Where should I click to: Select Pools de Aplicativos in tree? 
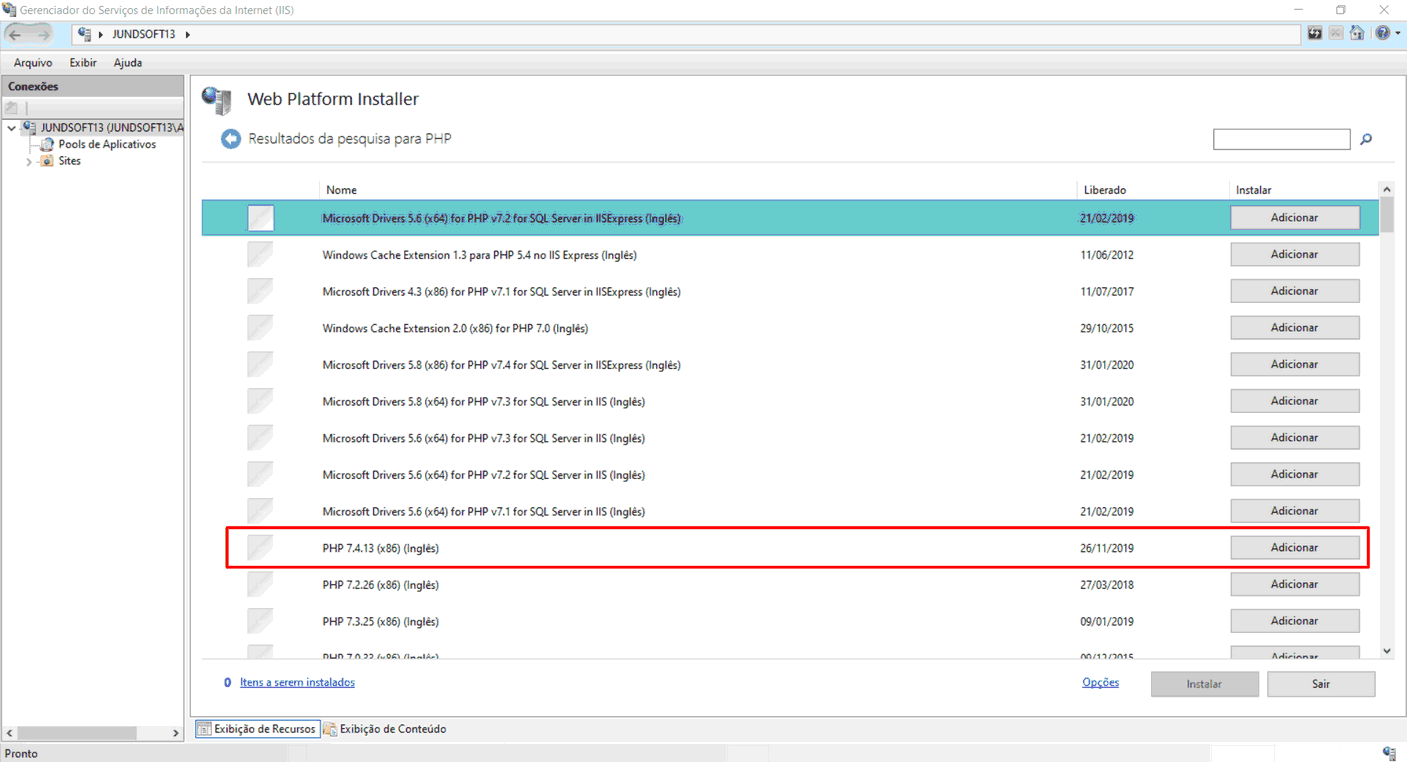click(x=107, y=145)
